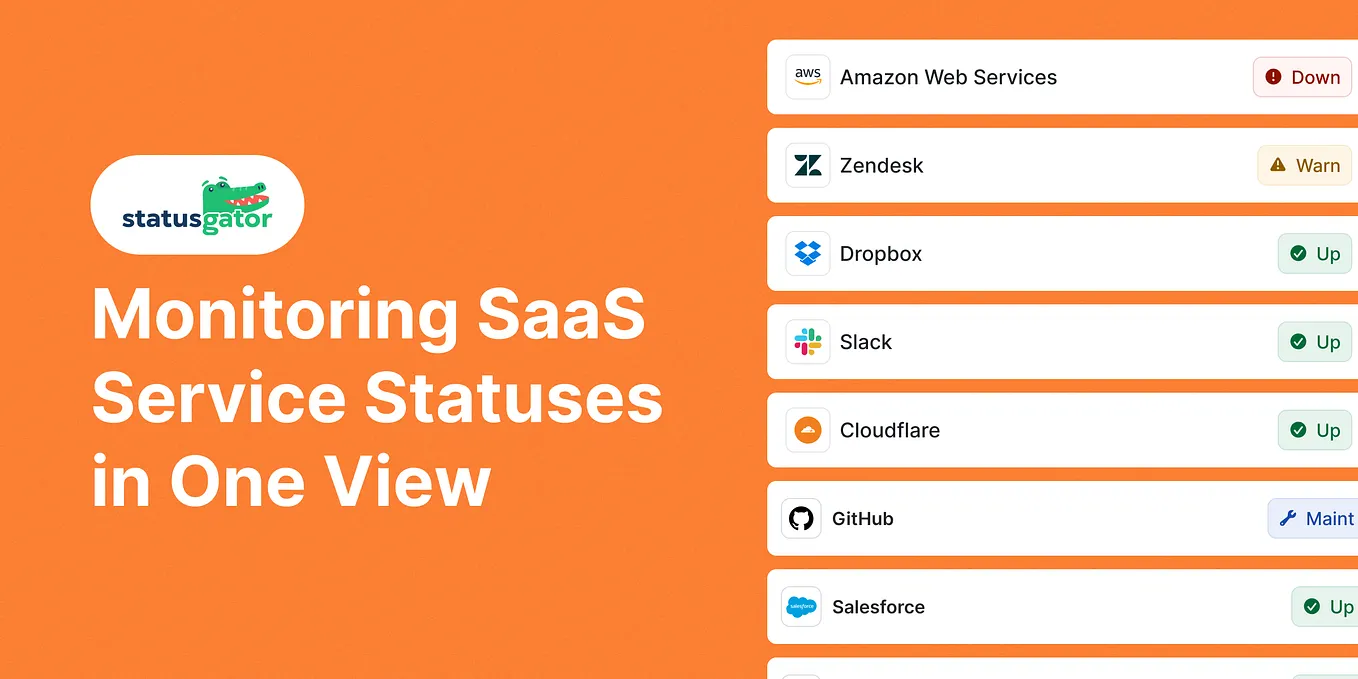
Task: Click the Salesforce cloud logo icon
Action: click(x=801, y=606)
